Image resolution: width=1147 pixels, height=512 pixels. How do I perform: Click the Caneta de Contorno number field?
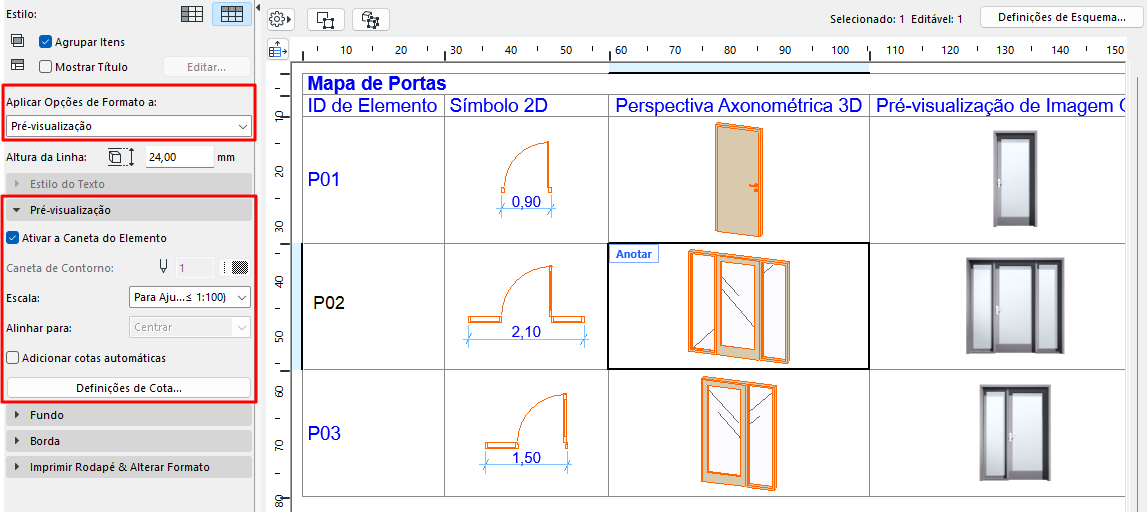coord(195,268)
